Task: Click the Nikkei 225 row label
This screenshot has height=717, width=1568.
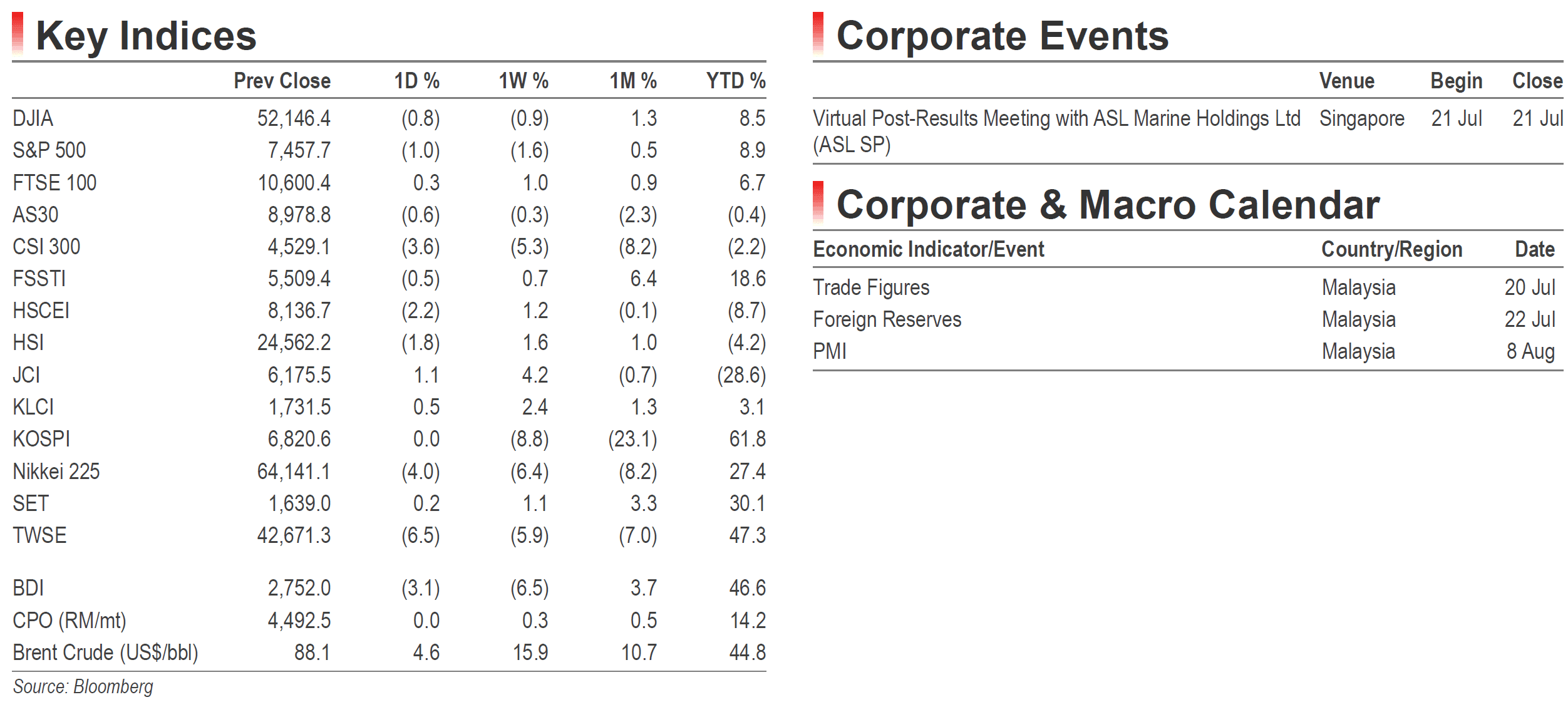Action: [x=56, y=472]
